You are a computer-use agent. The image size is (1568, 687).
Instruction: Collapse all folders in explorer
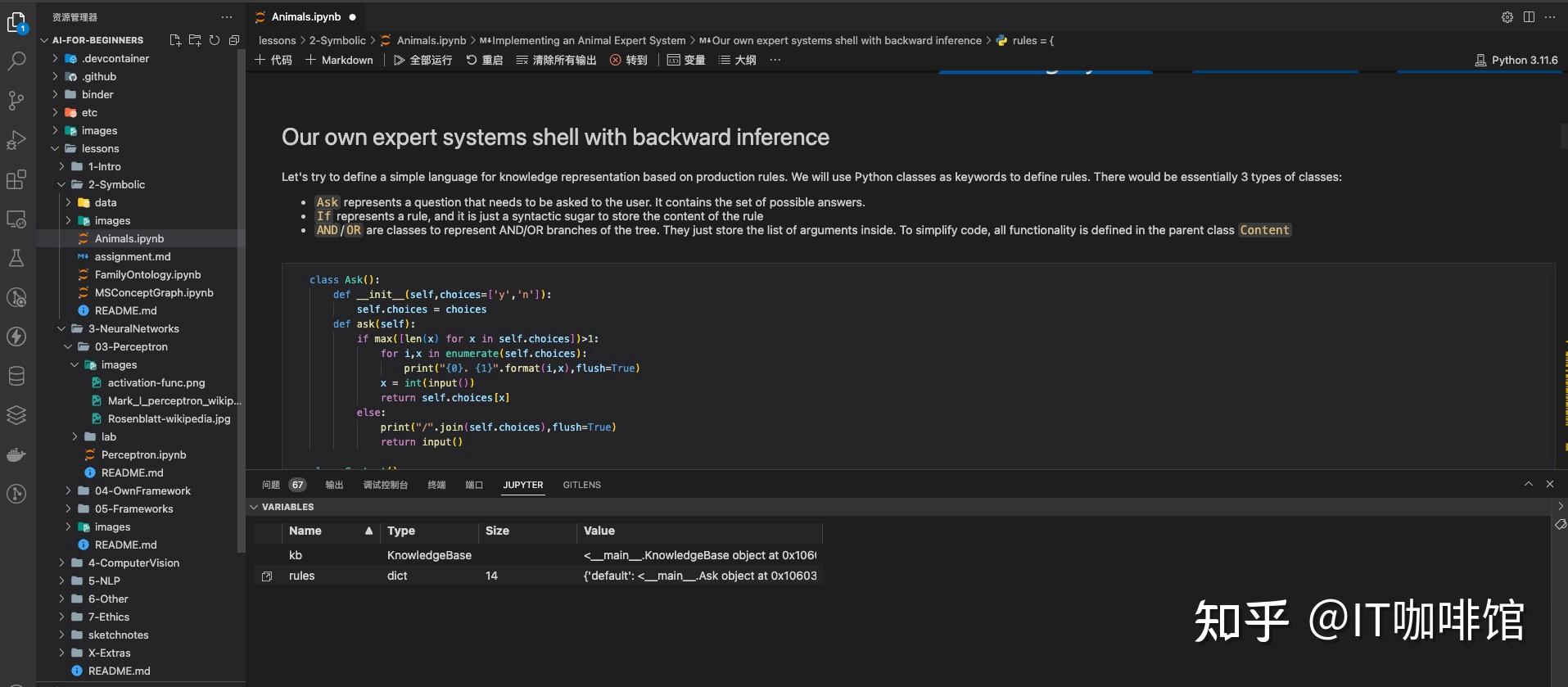(x=234, y=40)
